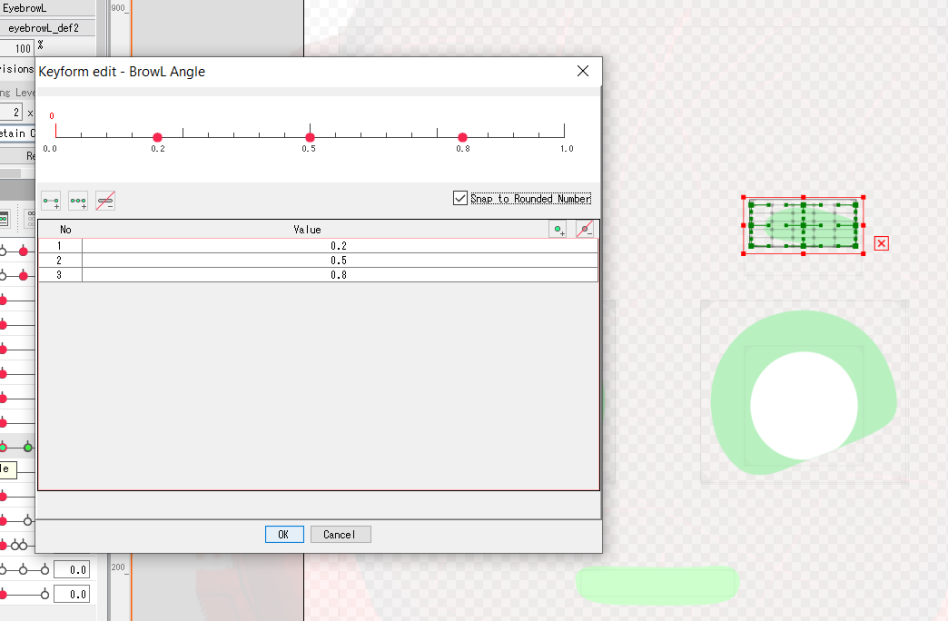This screenshot has width=948, height=621.
Task: Select the key point at 0.2 on slider
Action: (x=157, y=137)
